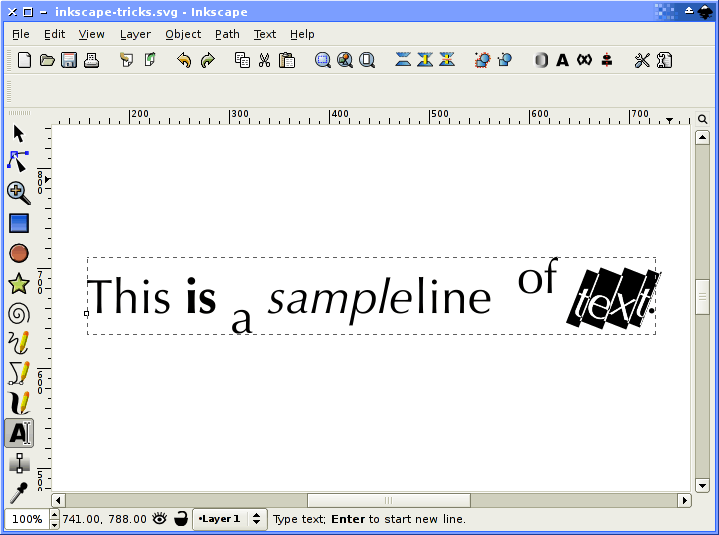The height and width of the screenshot is (535, 719).
Task: Select the Dropper color picker tool
Action: pyautogui.click(x=19, y=493)
